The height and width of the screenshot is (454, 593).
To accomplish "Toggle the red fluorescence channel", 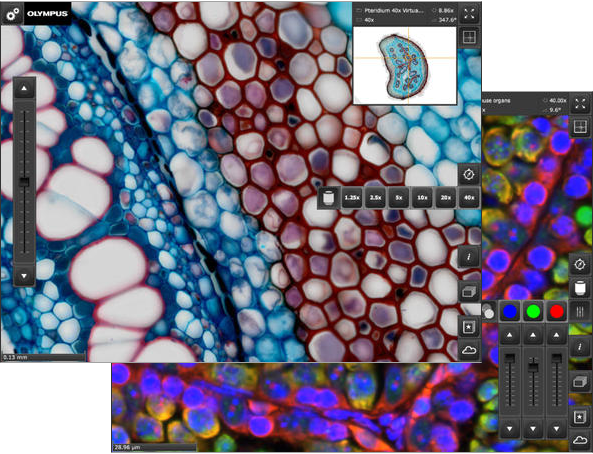I will point(556,311).
